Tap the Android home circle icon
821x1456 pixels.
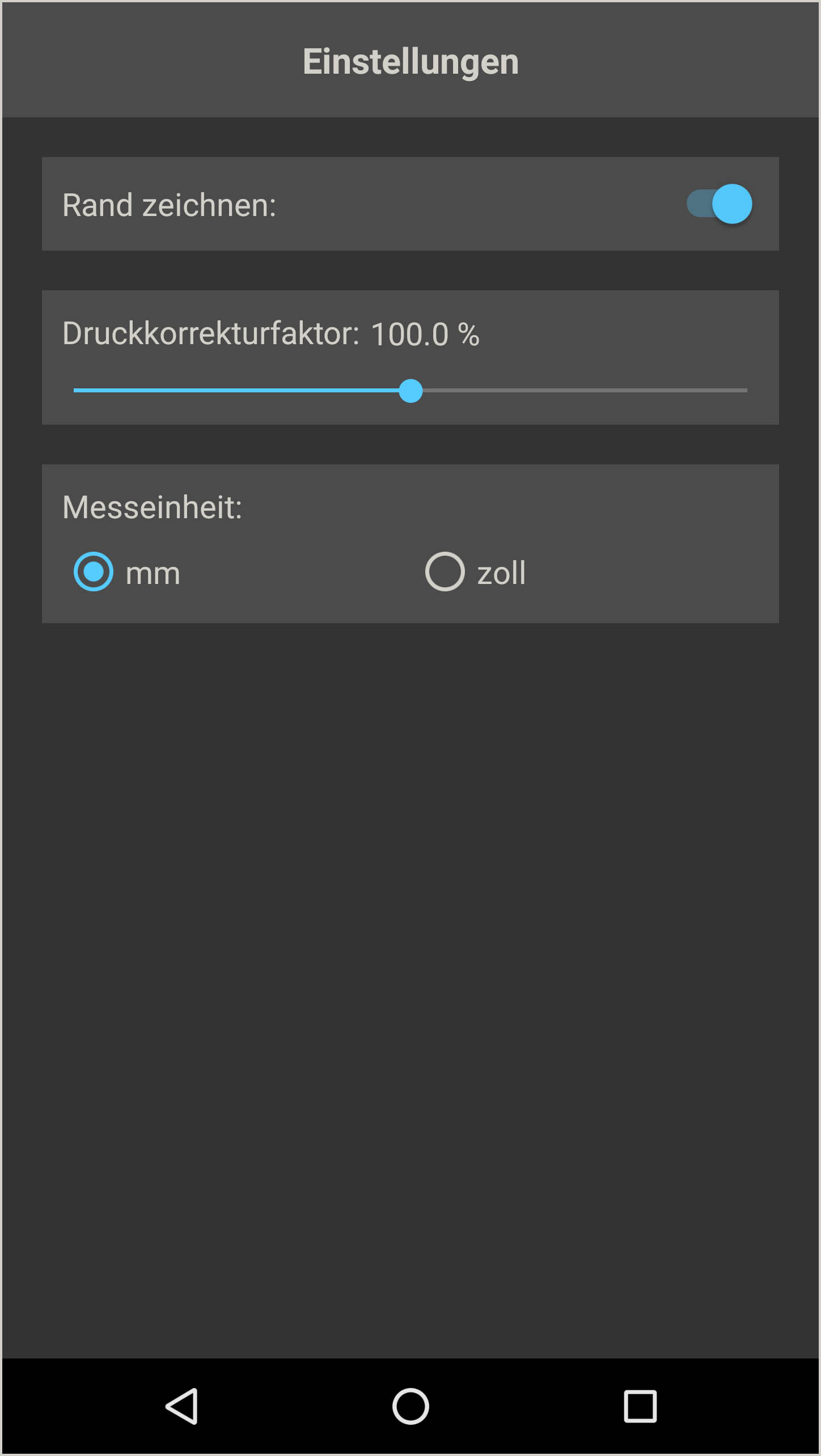410,1406
